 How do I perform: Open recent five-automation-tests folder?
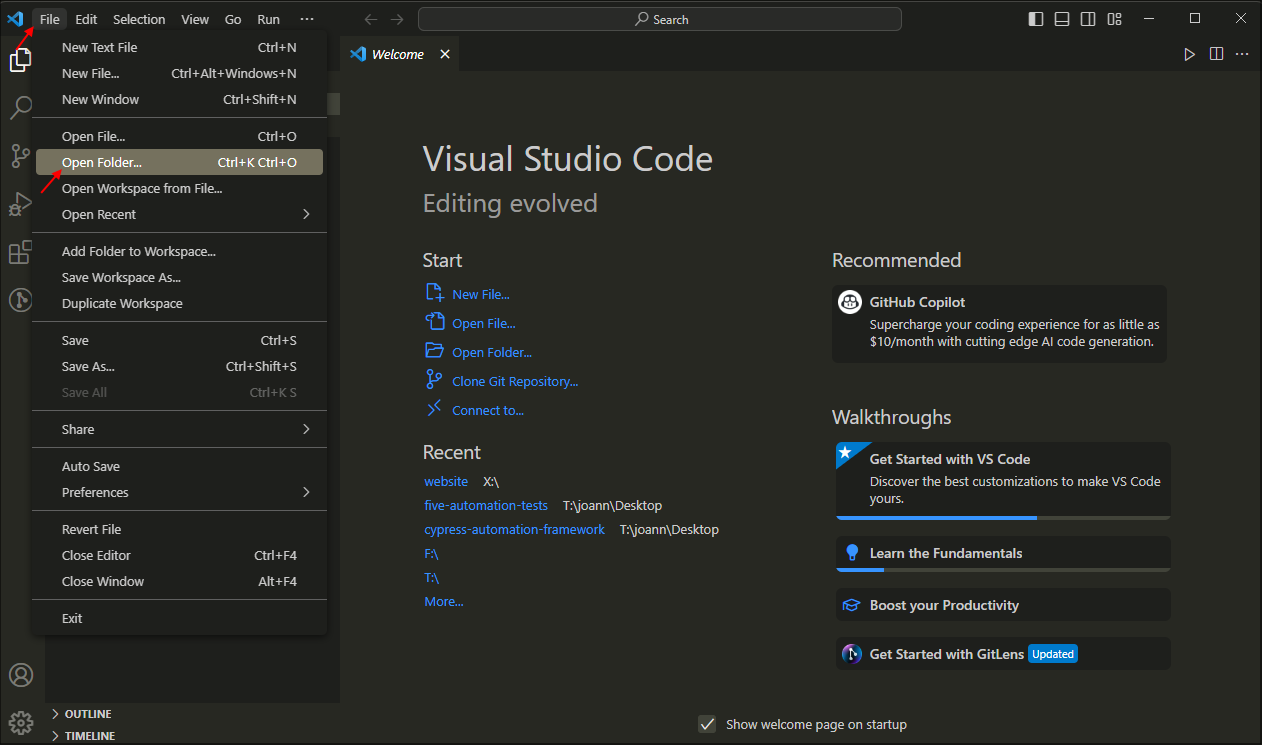click(486, 505)
